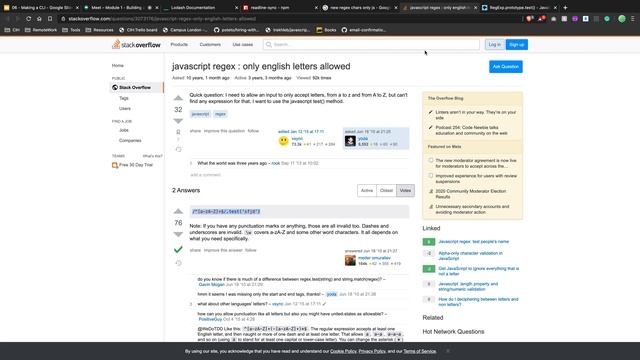The image size is (640, 360).
Task: Open the Books bookmark folder
Action: click(x=326, y=30)
